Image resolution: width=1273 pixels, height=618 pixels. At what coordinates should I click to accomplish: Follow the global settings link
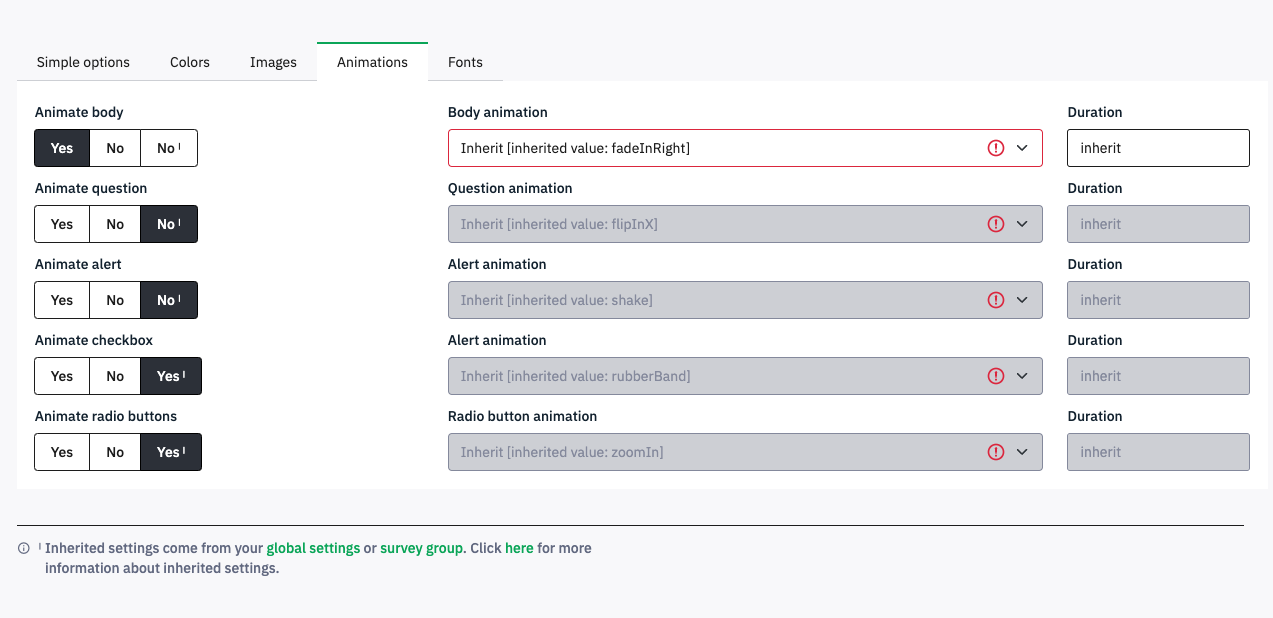313,548
